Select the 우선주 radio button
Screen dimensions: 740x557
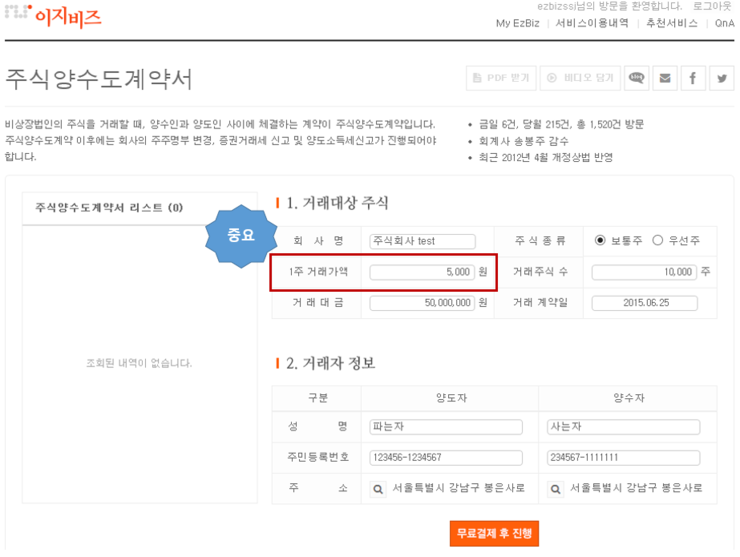pyautogui.click(x=657, y=240)
